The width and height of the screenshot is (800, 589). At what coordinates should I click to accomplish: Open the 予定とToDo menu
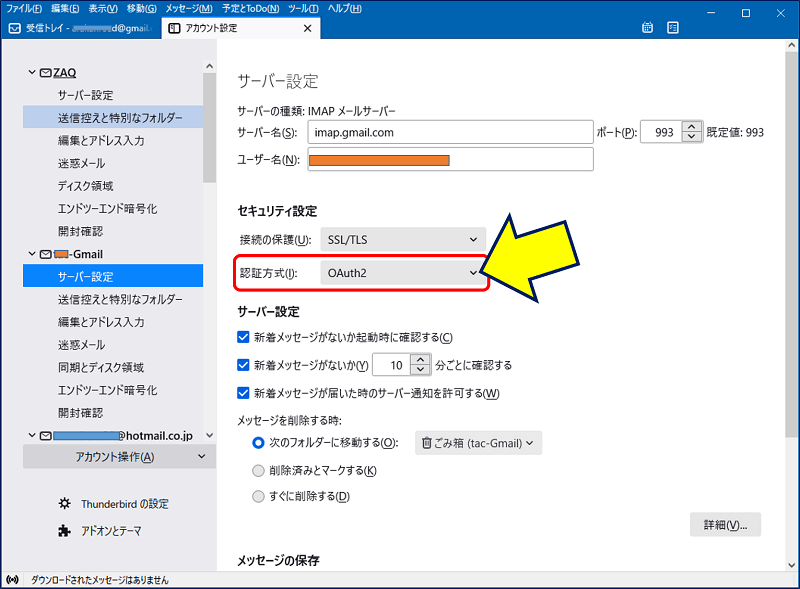pos(251,9)
